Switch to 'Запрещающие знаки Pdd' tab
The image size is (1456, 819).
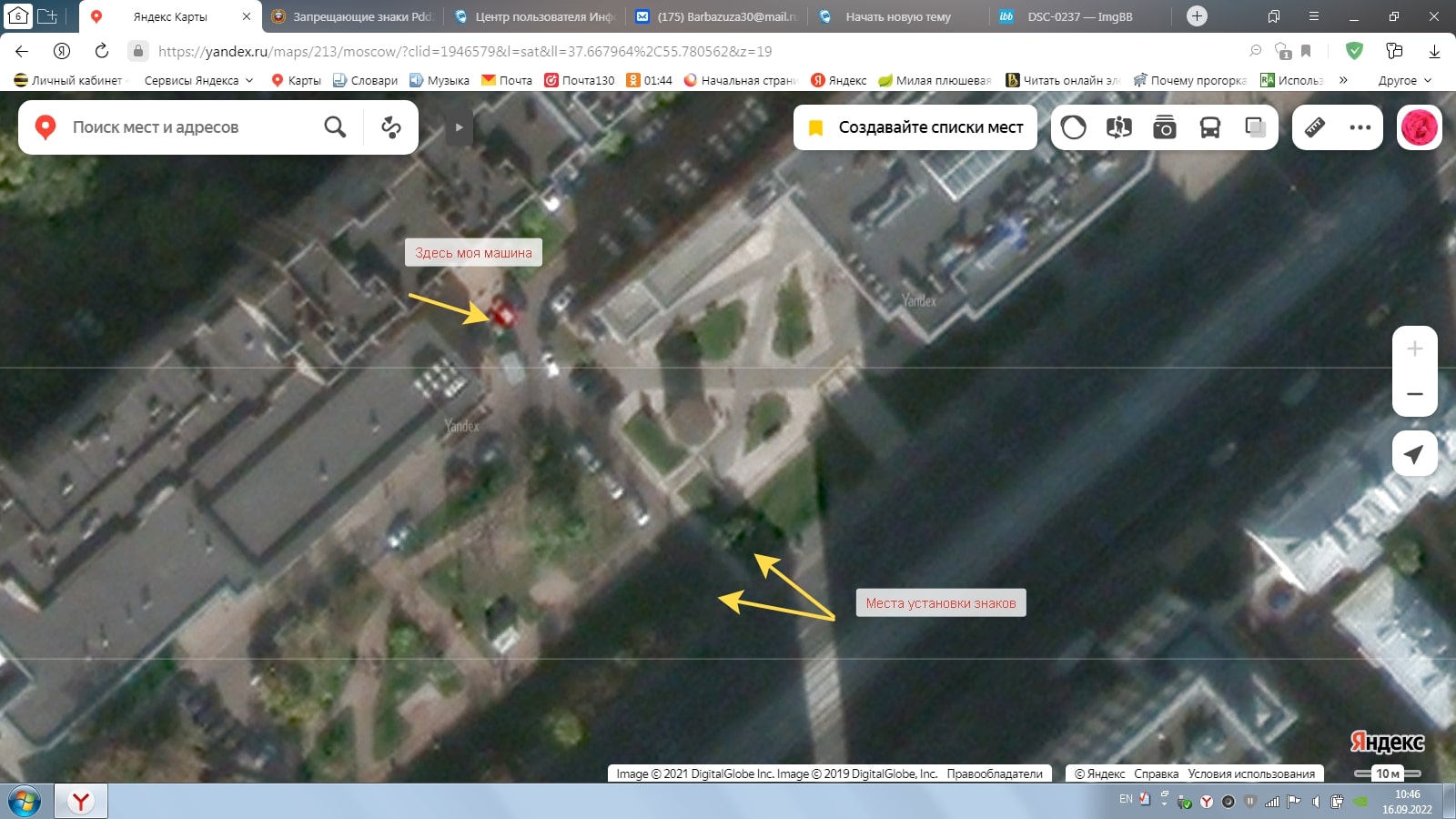coord(353,16)
